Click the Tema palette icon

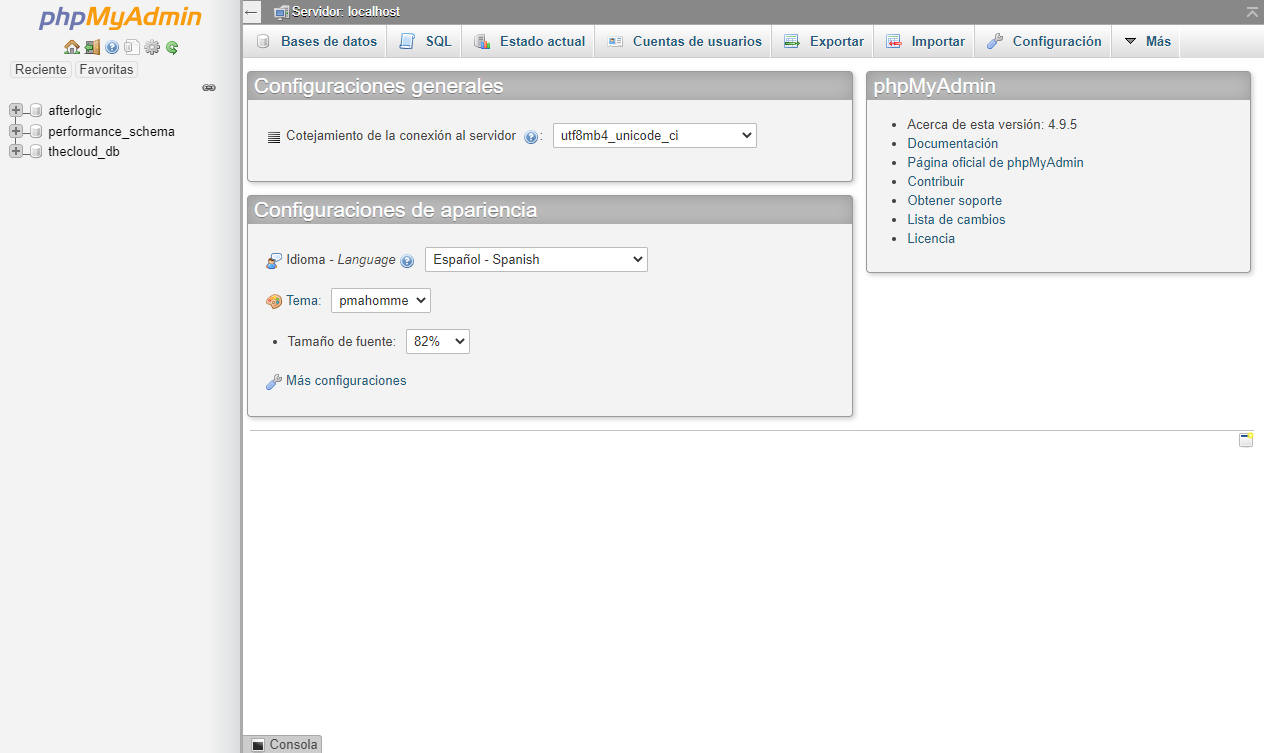coord(274,301)
